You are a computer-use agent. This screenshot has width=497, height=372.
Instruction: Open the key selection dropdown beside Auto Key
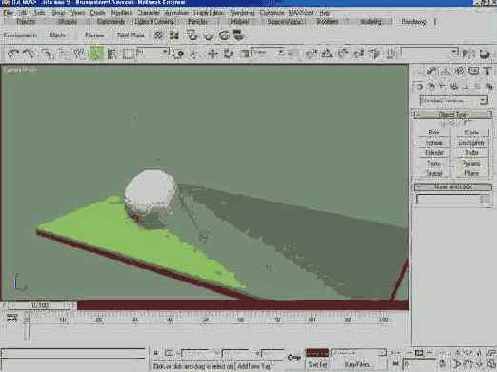pos(359,353)
